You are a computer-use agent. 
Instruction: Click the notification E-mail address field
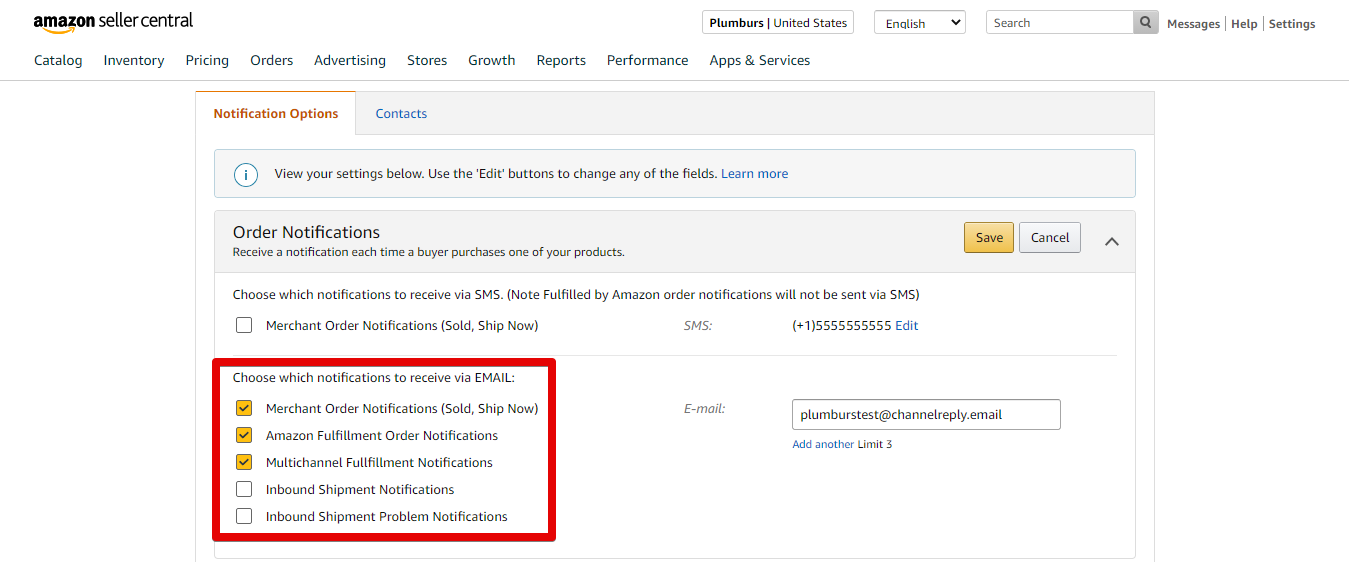(x=926, y=414)
